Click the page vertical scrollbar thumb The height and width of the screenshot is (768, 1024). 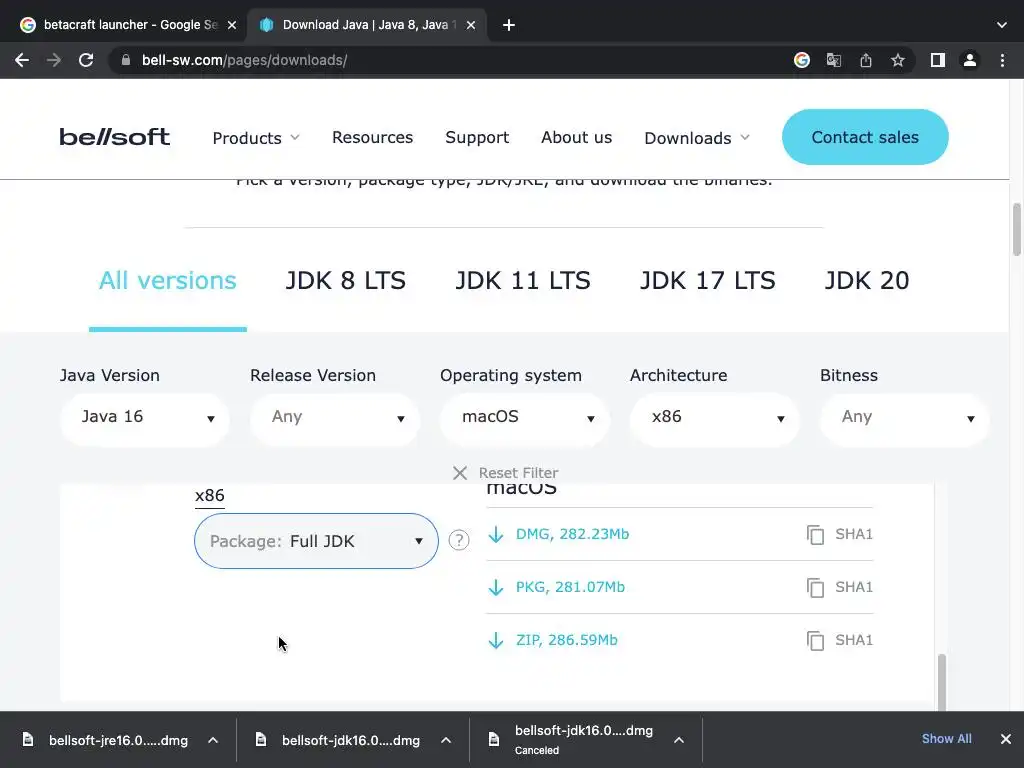1016,230
